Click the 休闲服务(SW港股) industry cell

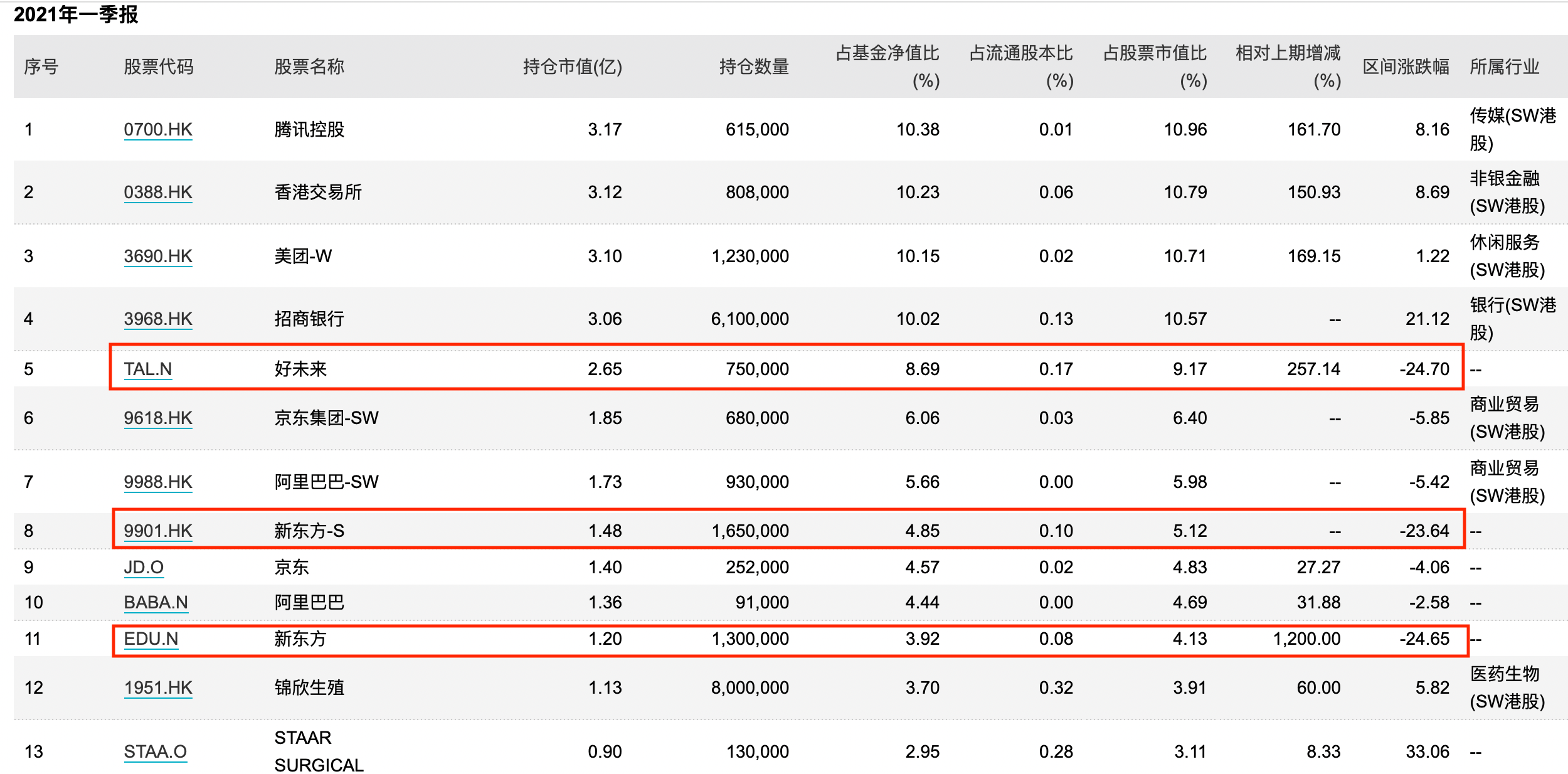point(1507,256)
